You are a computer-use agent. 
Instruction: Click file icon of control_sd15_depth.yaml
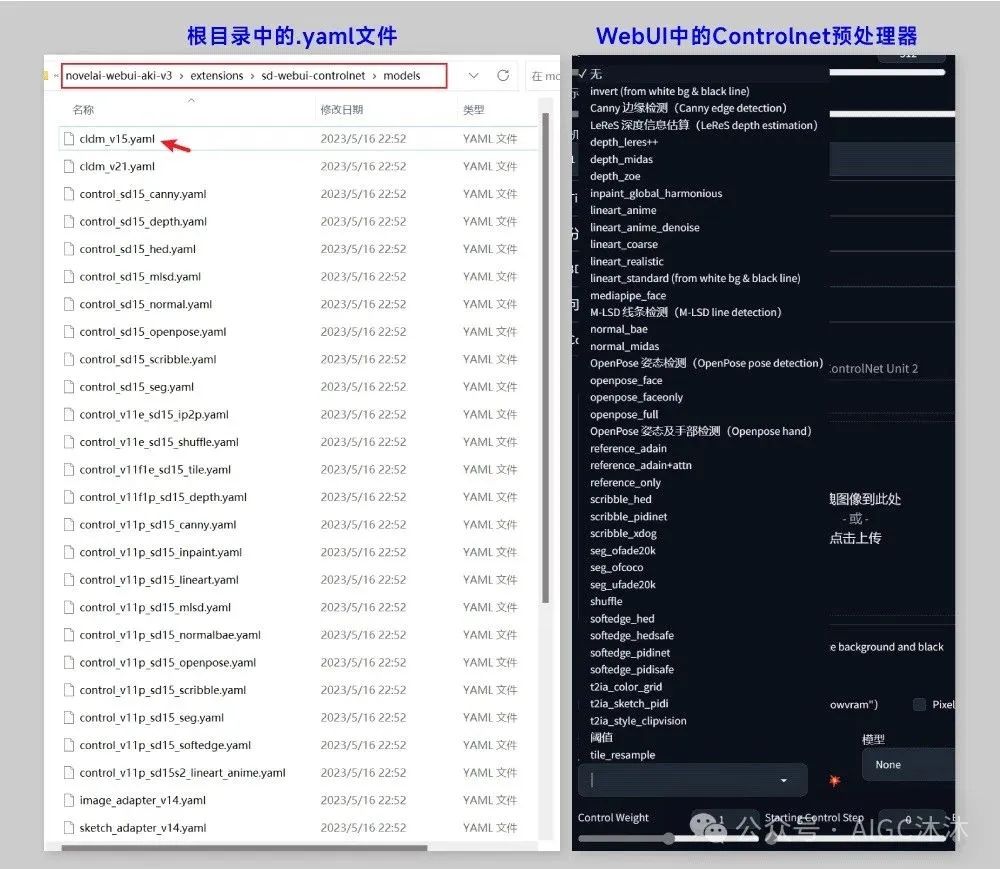(69, 221)
